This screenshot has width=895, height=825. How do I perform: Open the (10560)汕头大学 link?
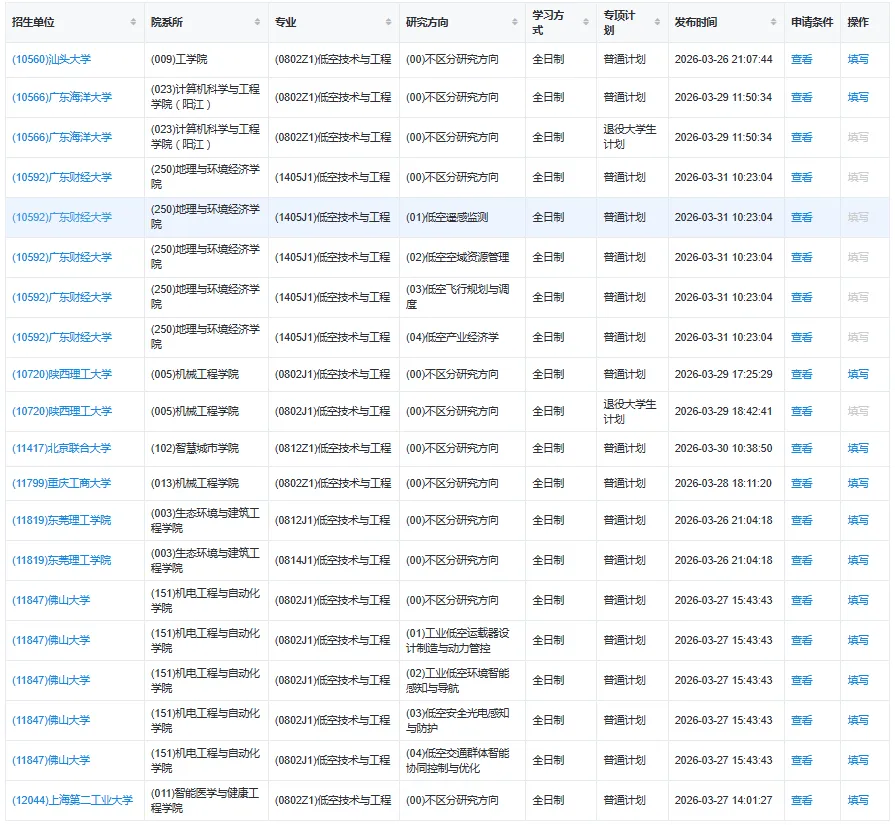coord(51,59)
